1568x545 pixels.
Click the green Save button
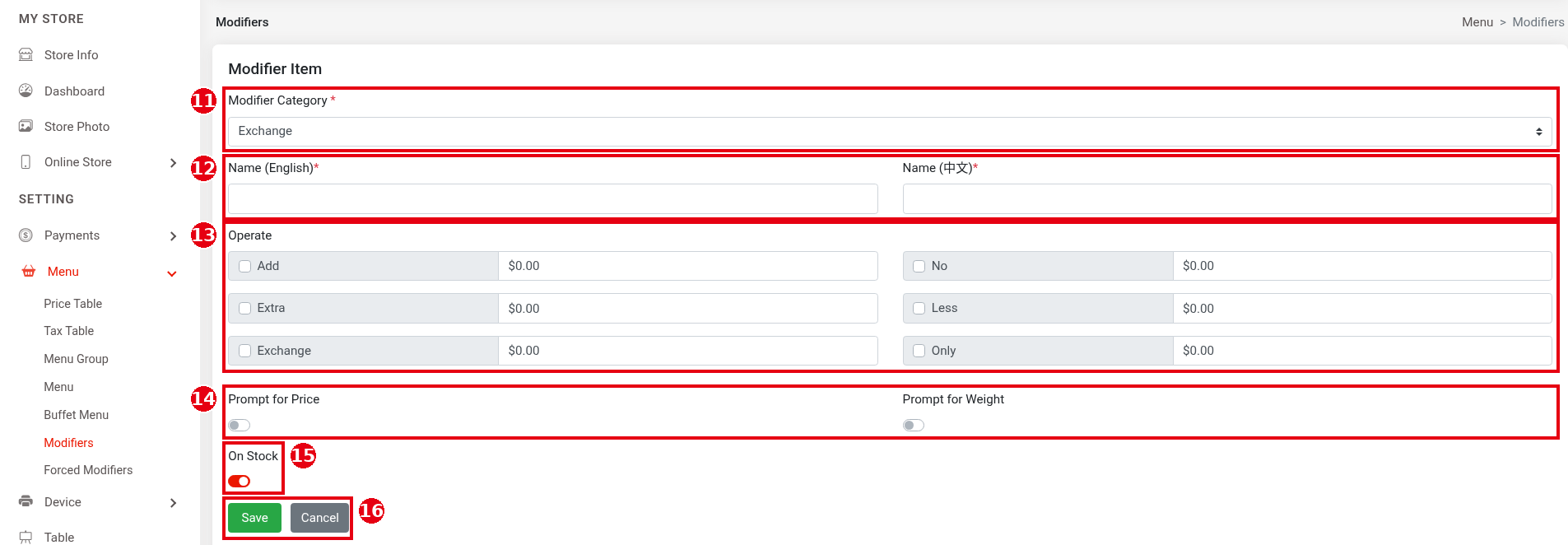click(x=254, y=518)
